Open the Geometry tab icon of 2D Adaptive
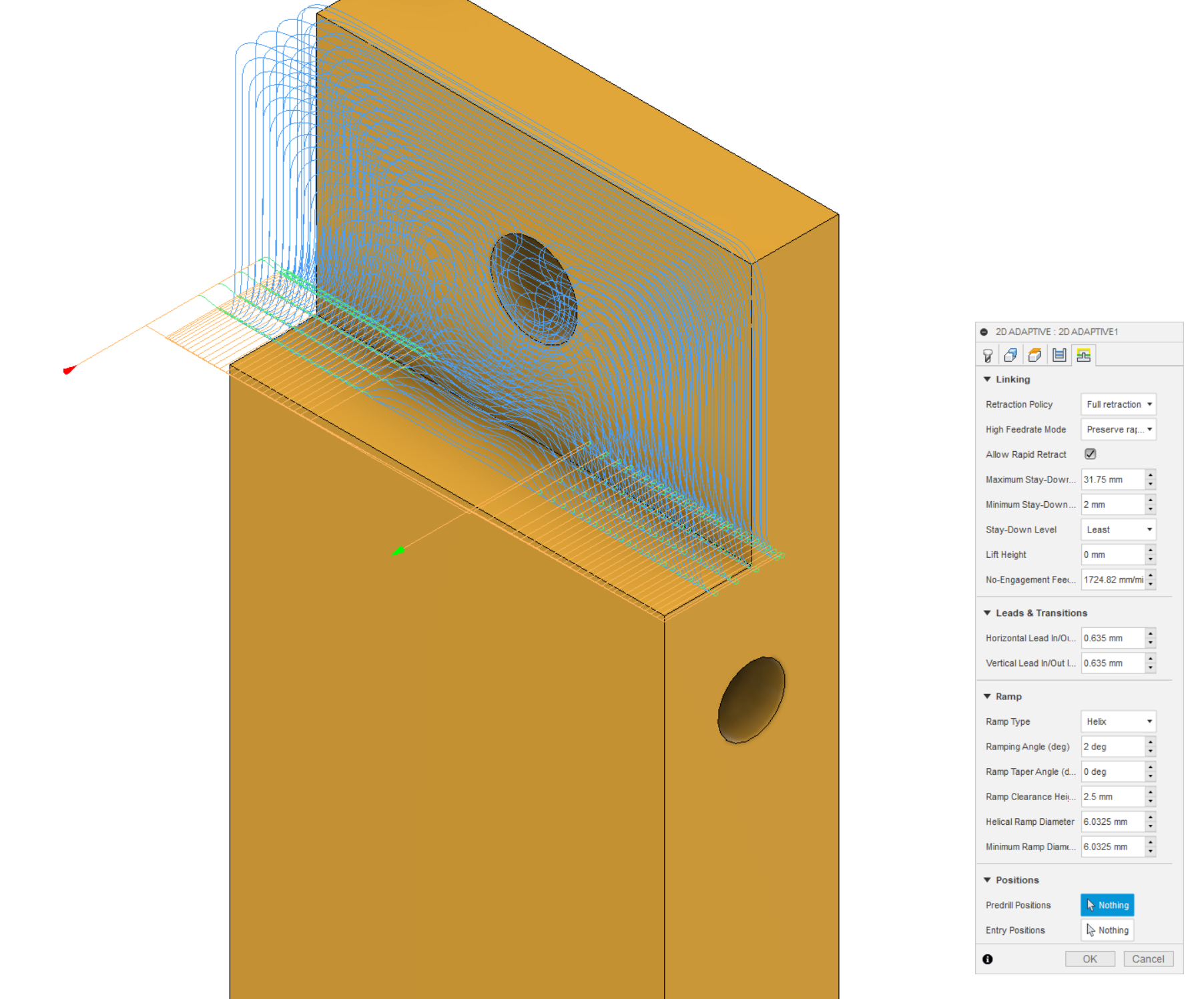The height and width of the screenshot is (999, 1204). 1010,355
